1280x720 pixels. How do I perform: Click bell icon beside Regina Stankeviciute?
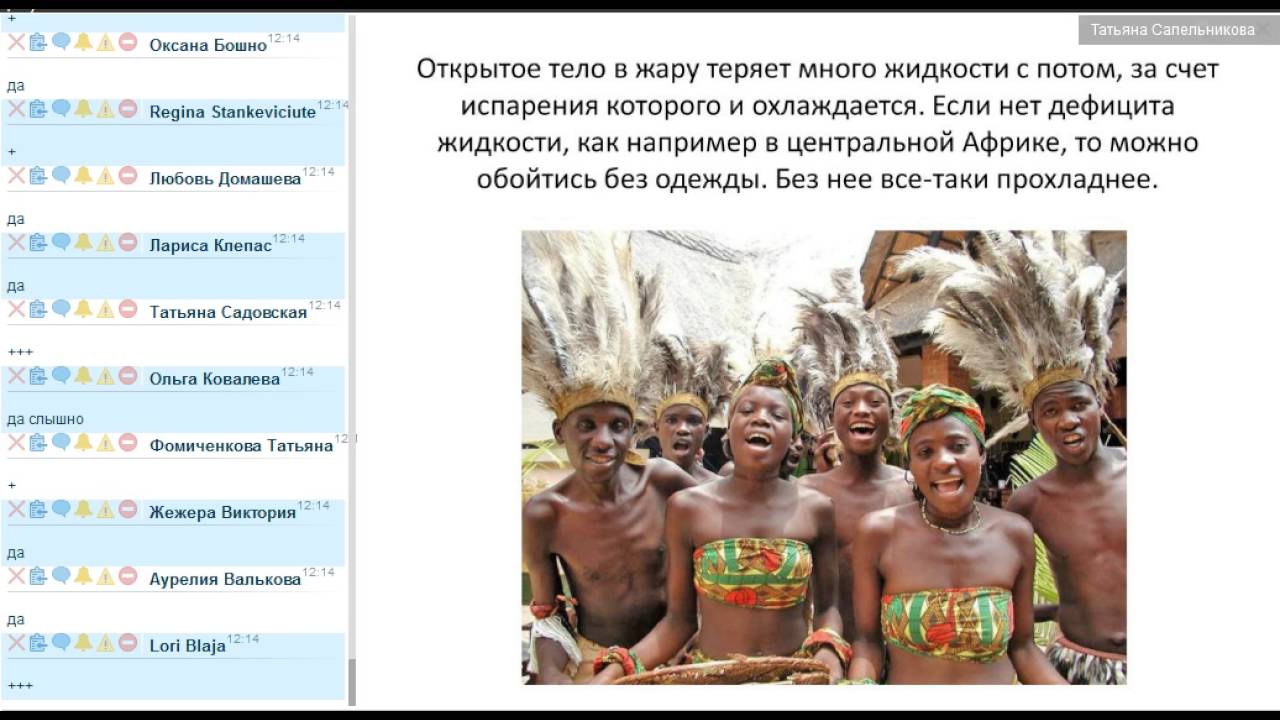click(x=83, y=109)
